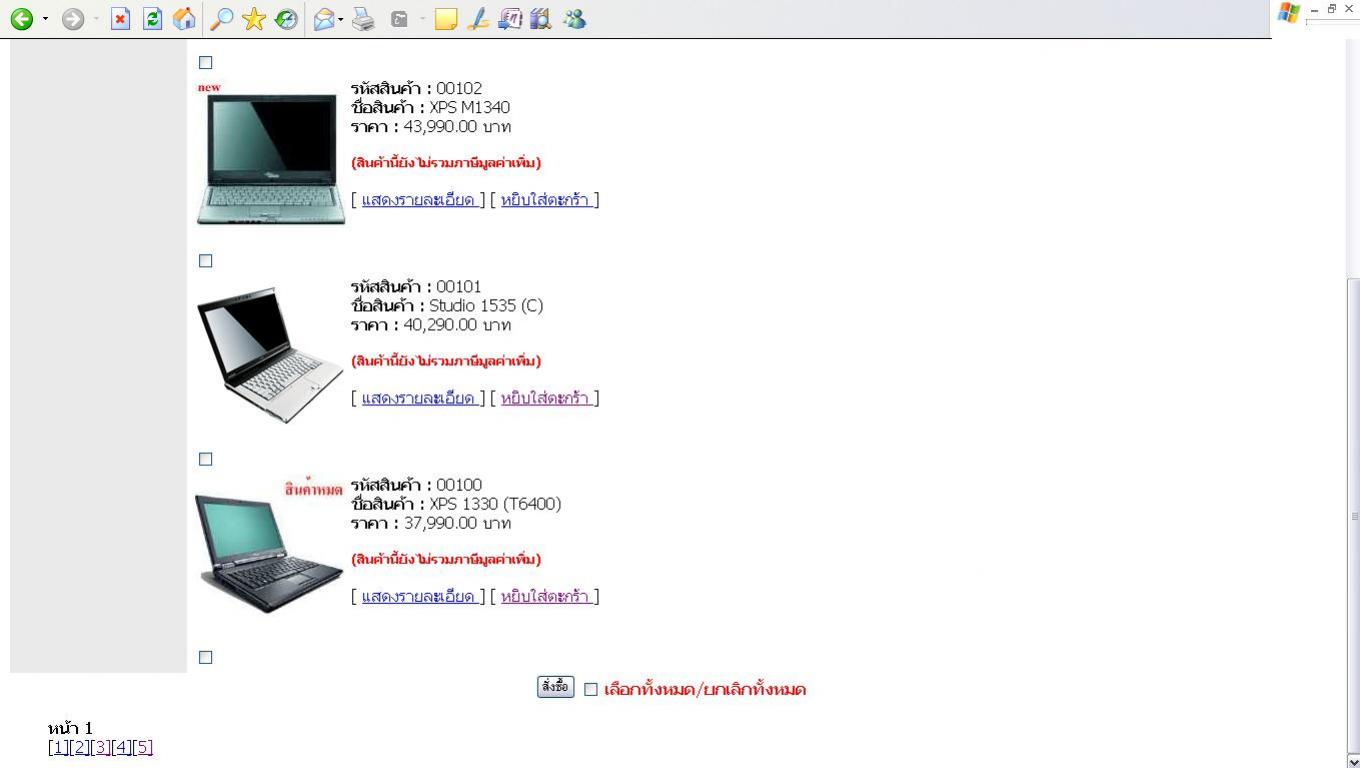1360x768 pixels.
Task: Click the price text 43,990.00 บาท
Action: tap(457, 126)
